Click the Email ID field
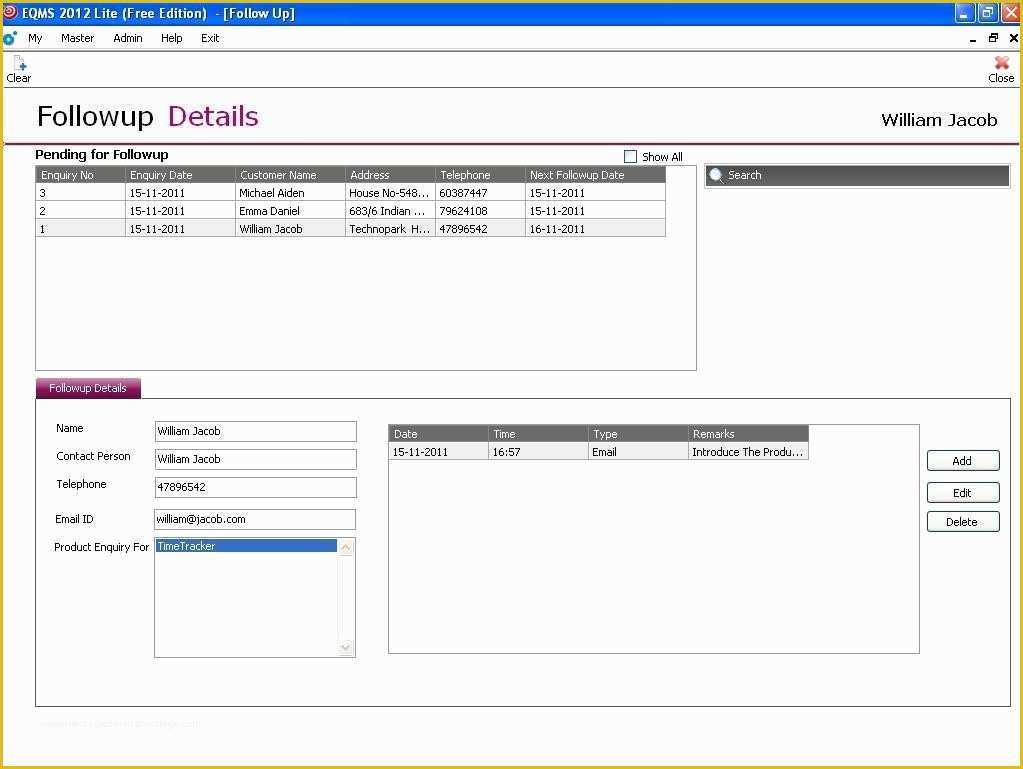The width and height of the screenshot is (1023, 769). 255,519
